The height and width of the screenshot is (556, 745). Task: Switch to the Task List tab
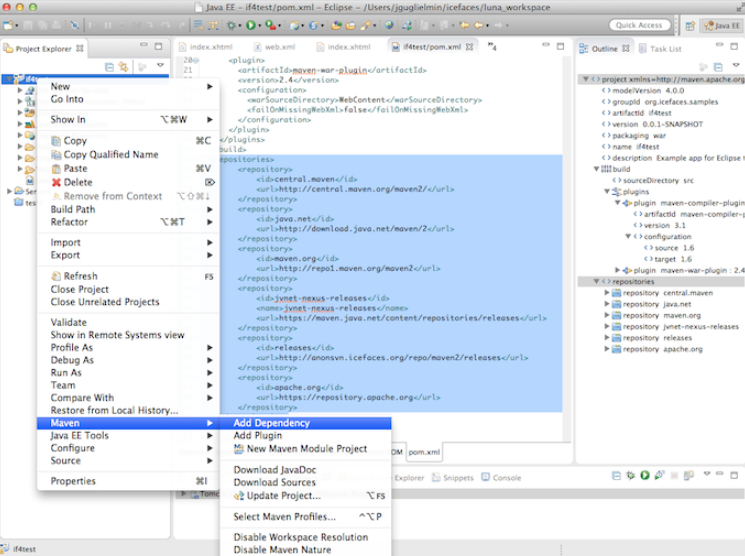[x=665, y=48]
